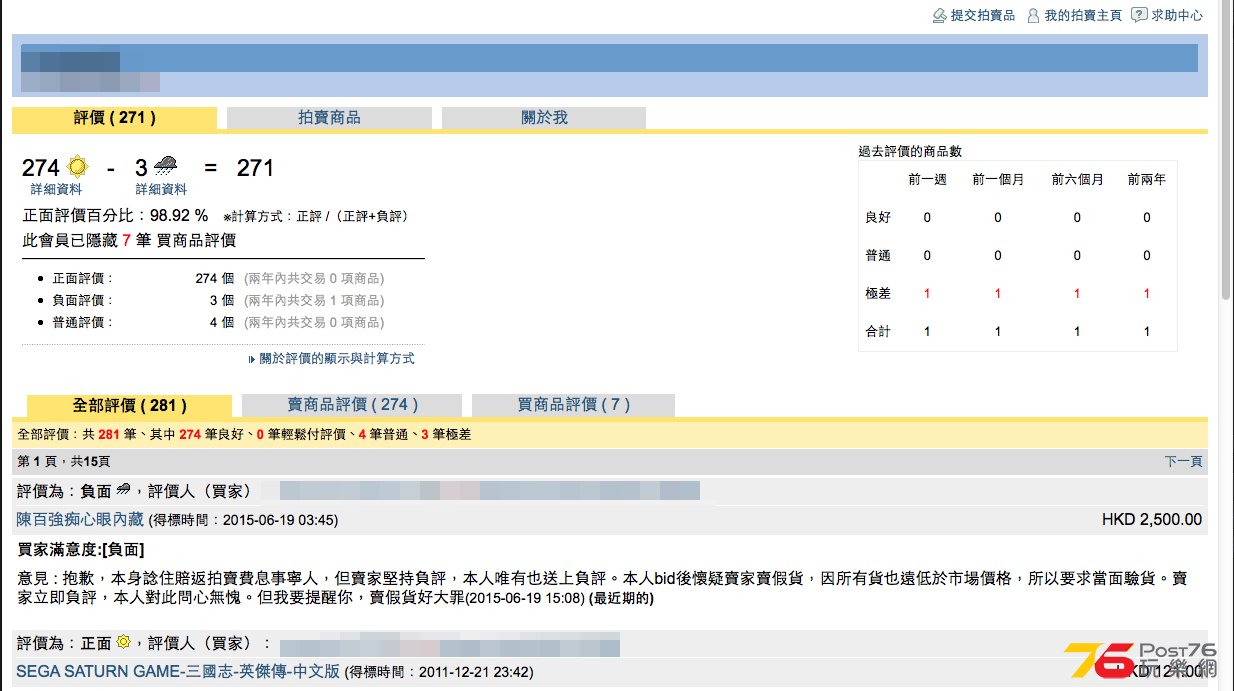The width and height of the screenshot is (1234, 691).
Task: Click the person icon beside 我的拍賣主頁
Action: coord(1033,15)
